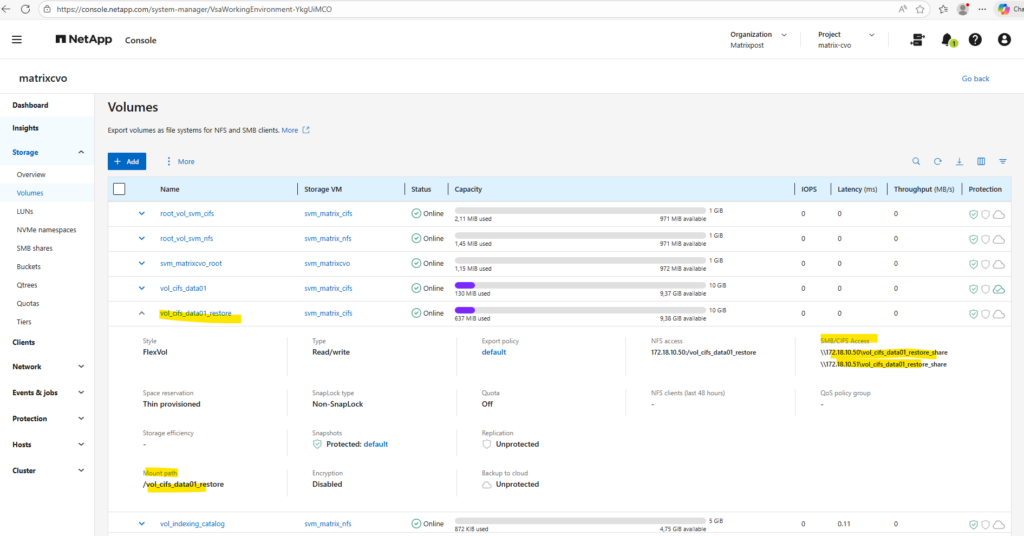Open the hamburger navigation menu
This screenshot has height=536, width=1024.
coord(17,40)
